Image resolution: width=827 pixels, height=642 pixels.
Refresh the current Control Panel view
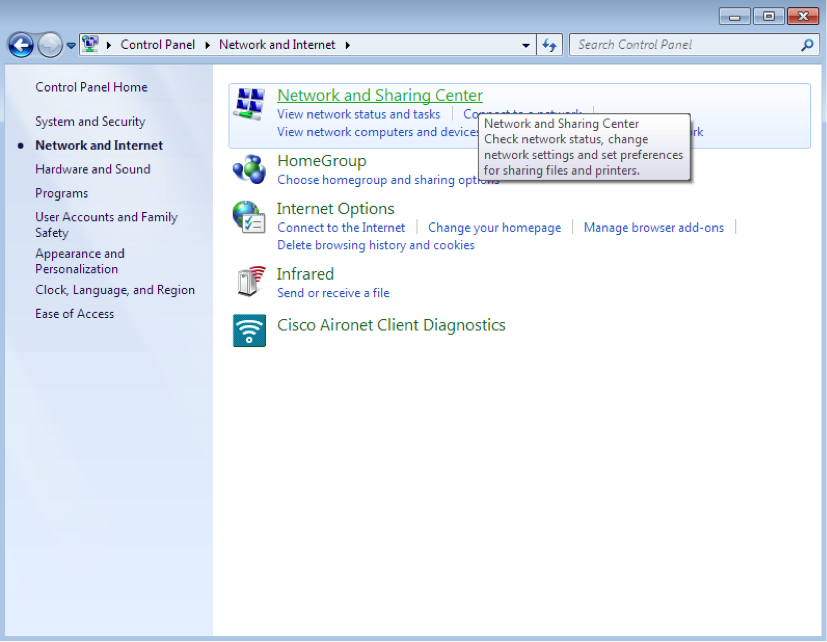click(x=549, y=44)
